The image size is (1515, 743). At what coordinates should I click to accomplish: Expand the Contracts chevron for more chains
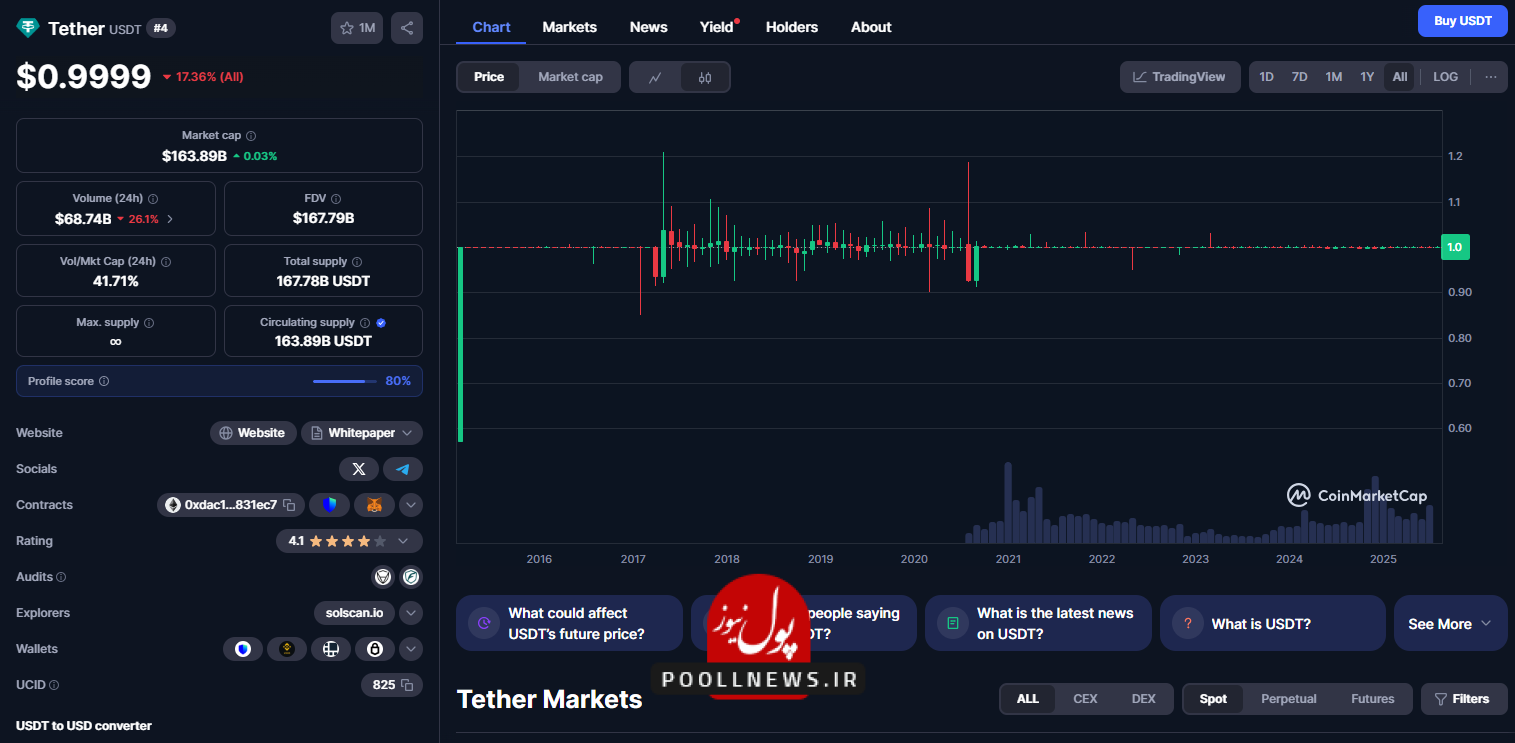[x=411, y=505]
